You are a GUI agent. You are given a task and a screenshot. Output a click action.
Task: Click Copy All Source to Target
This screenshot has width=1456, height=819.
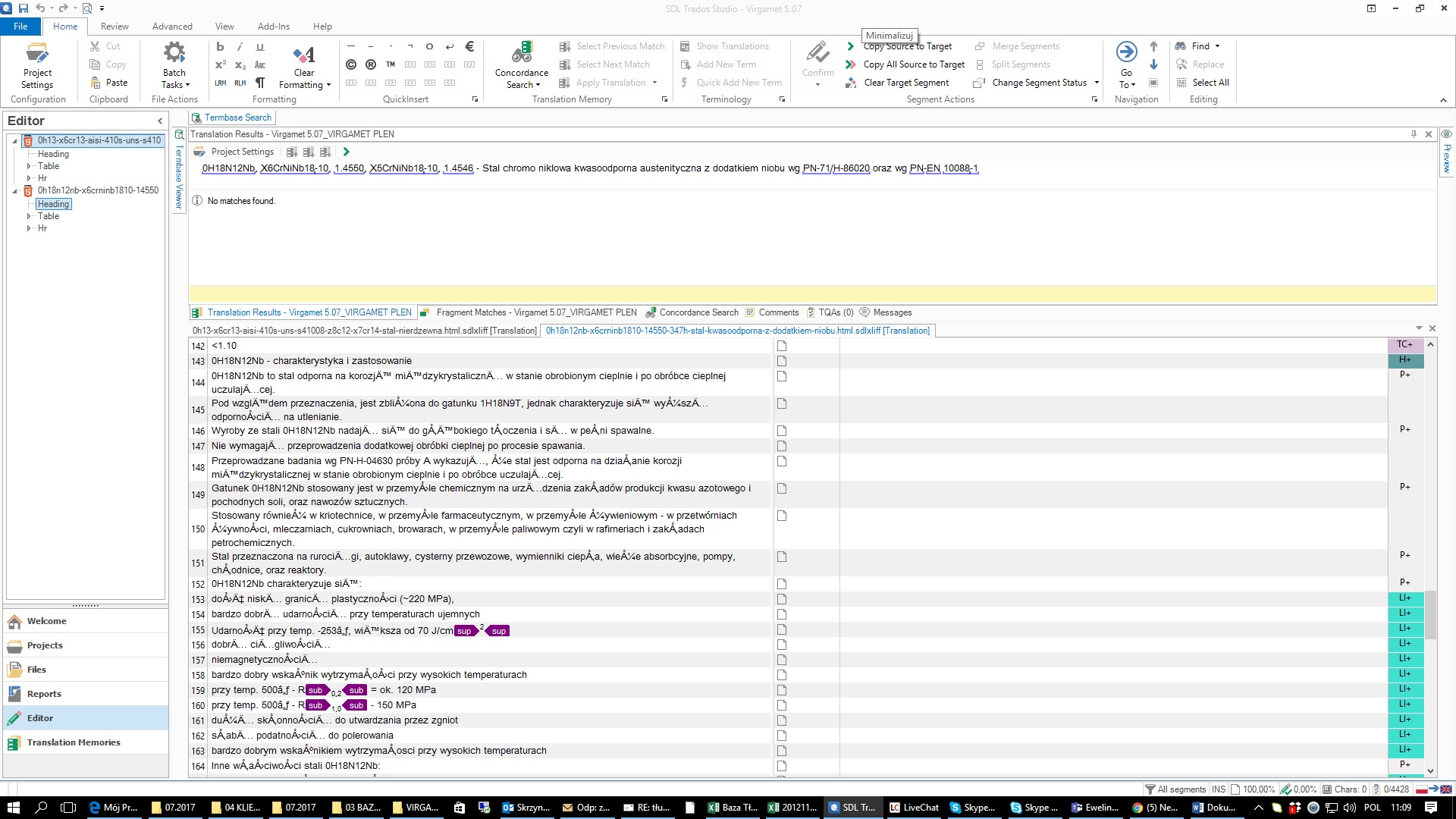[x=906, y=64]
